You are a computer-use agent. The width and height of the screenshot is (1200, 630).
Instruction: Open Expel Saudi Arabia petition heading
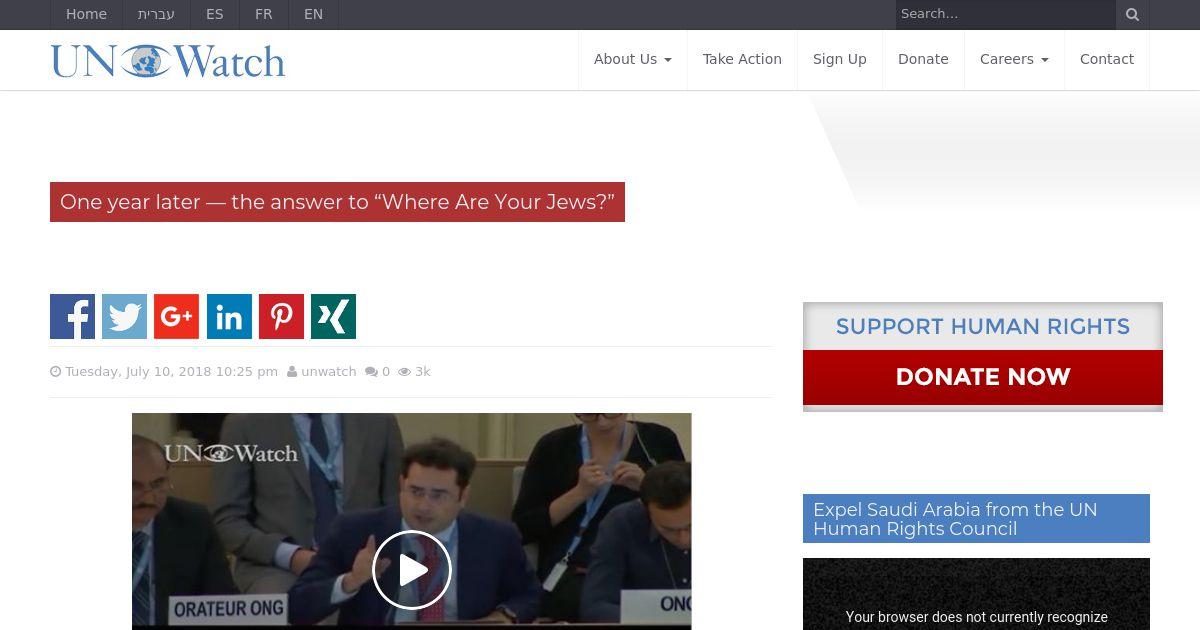976,519
